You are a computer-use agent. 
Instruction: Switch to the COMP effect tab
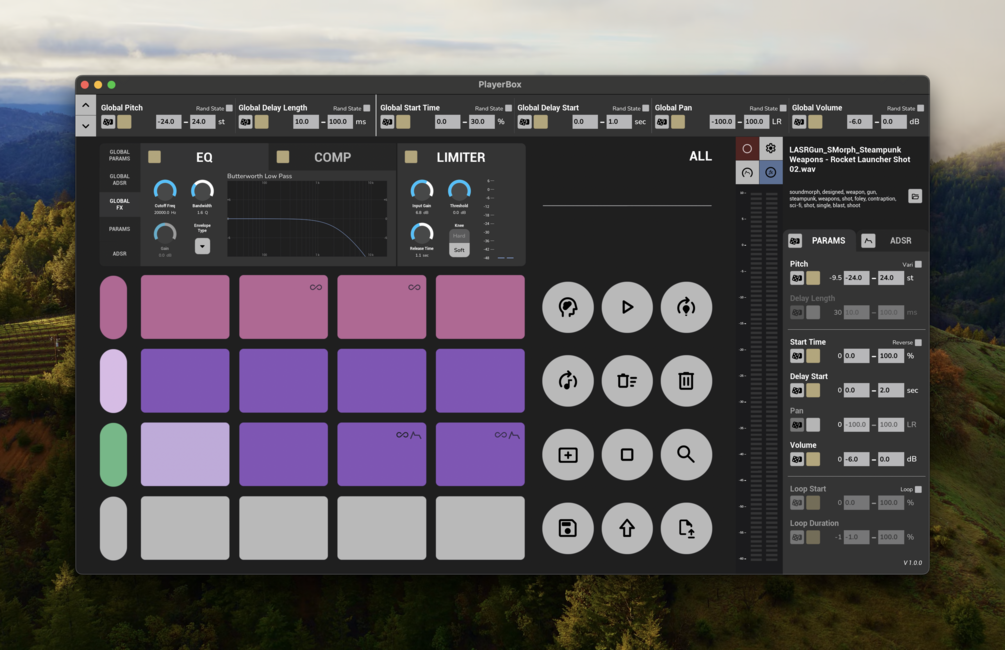pos(332,157)
